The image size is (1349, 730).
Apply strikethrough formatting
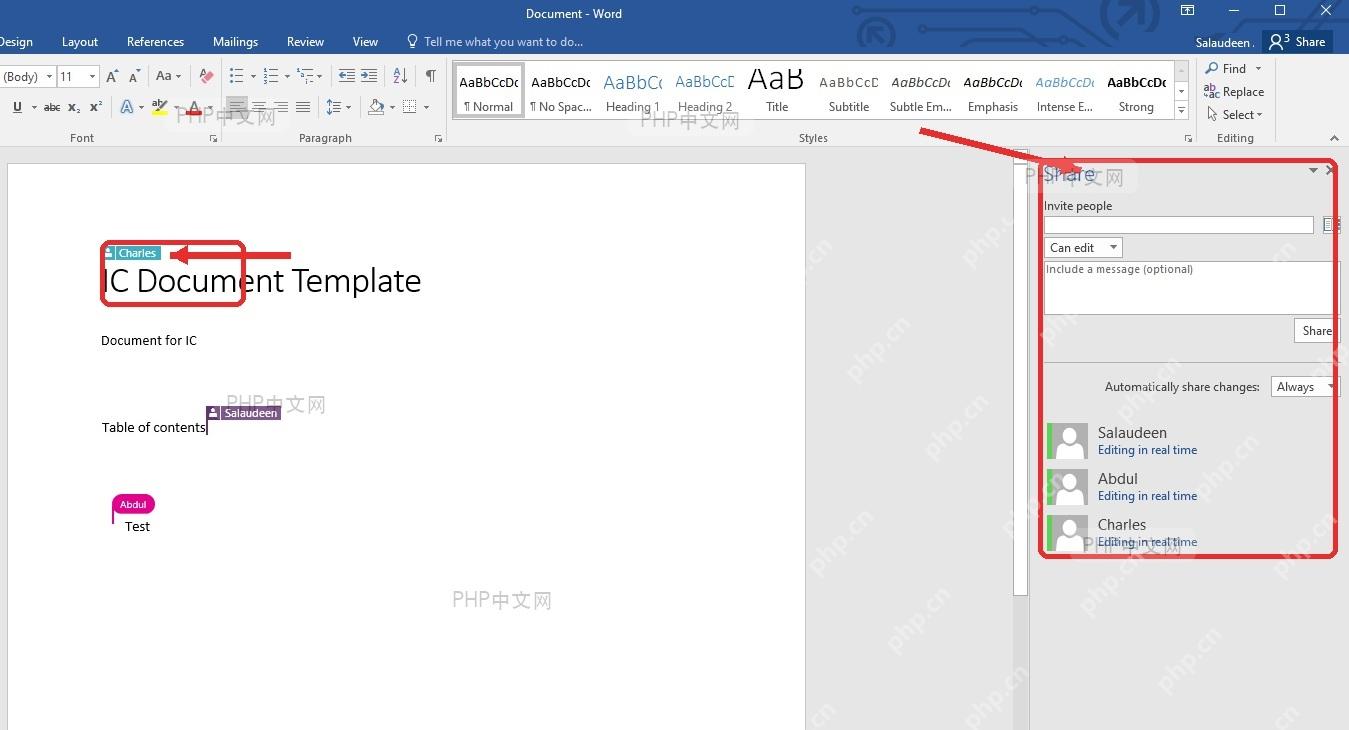[52, 107]
